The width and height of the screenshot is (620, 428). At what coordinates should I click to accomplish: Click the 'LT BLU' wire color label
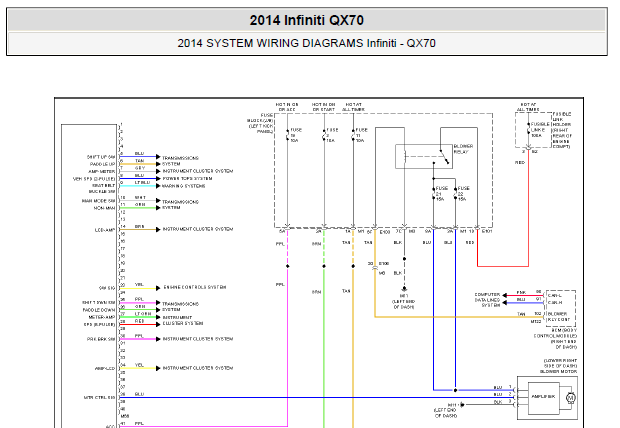[x=142, y=182]
